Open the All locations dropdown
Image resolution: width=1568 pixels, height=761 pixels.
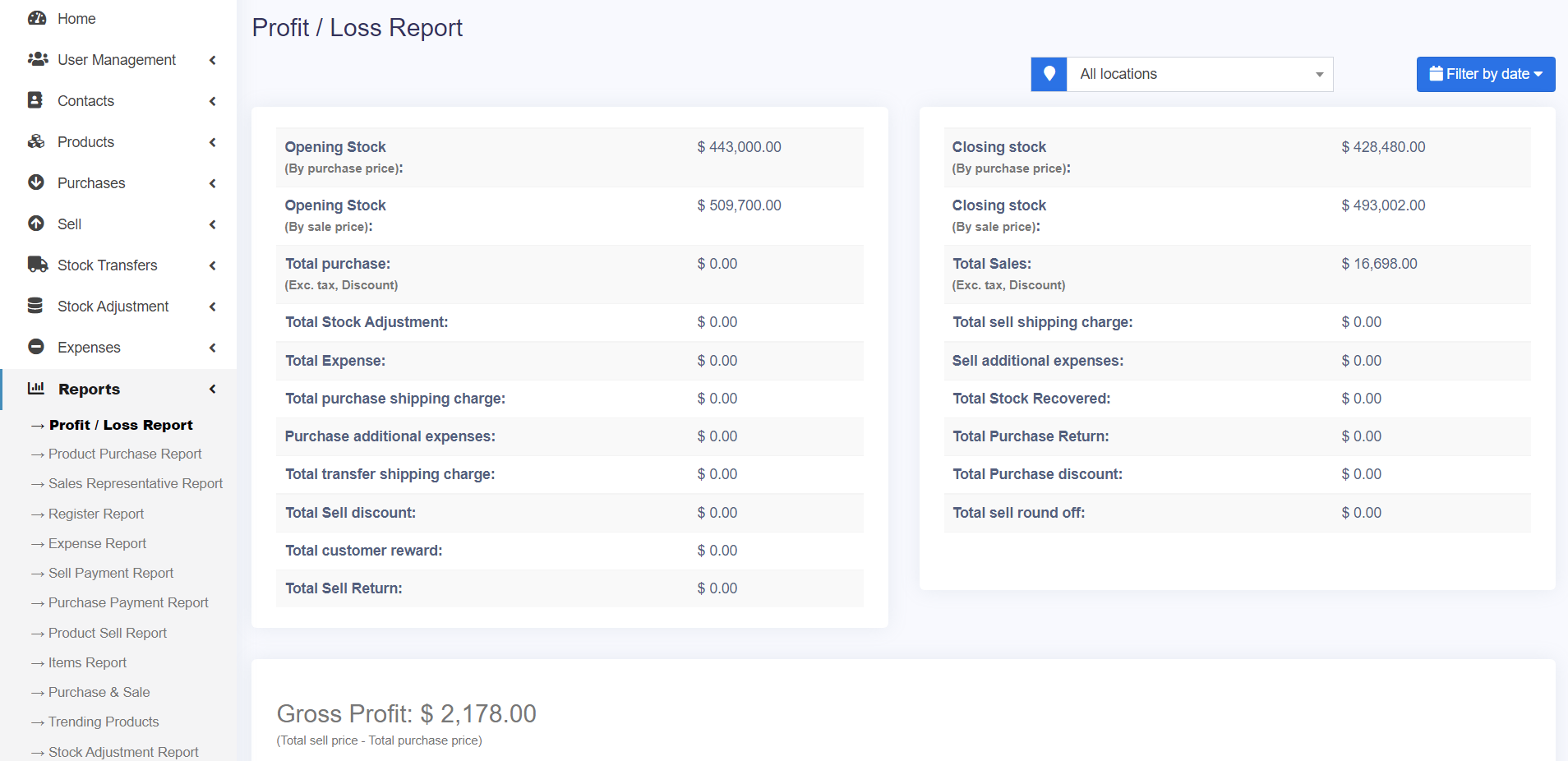point(1200,74)
